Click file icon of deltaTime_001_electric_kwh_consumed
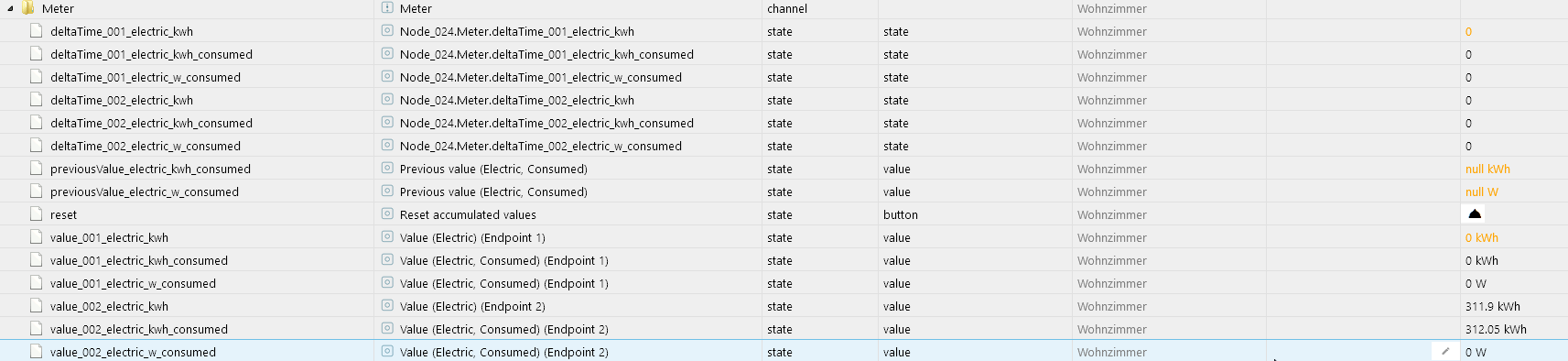 click(x=37, y=54)
